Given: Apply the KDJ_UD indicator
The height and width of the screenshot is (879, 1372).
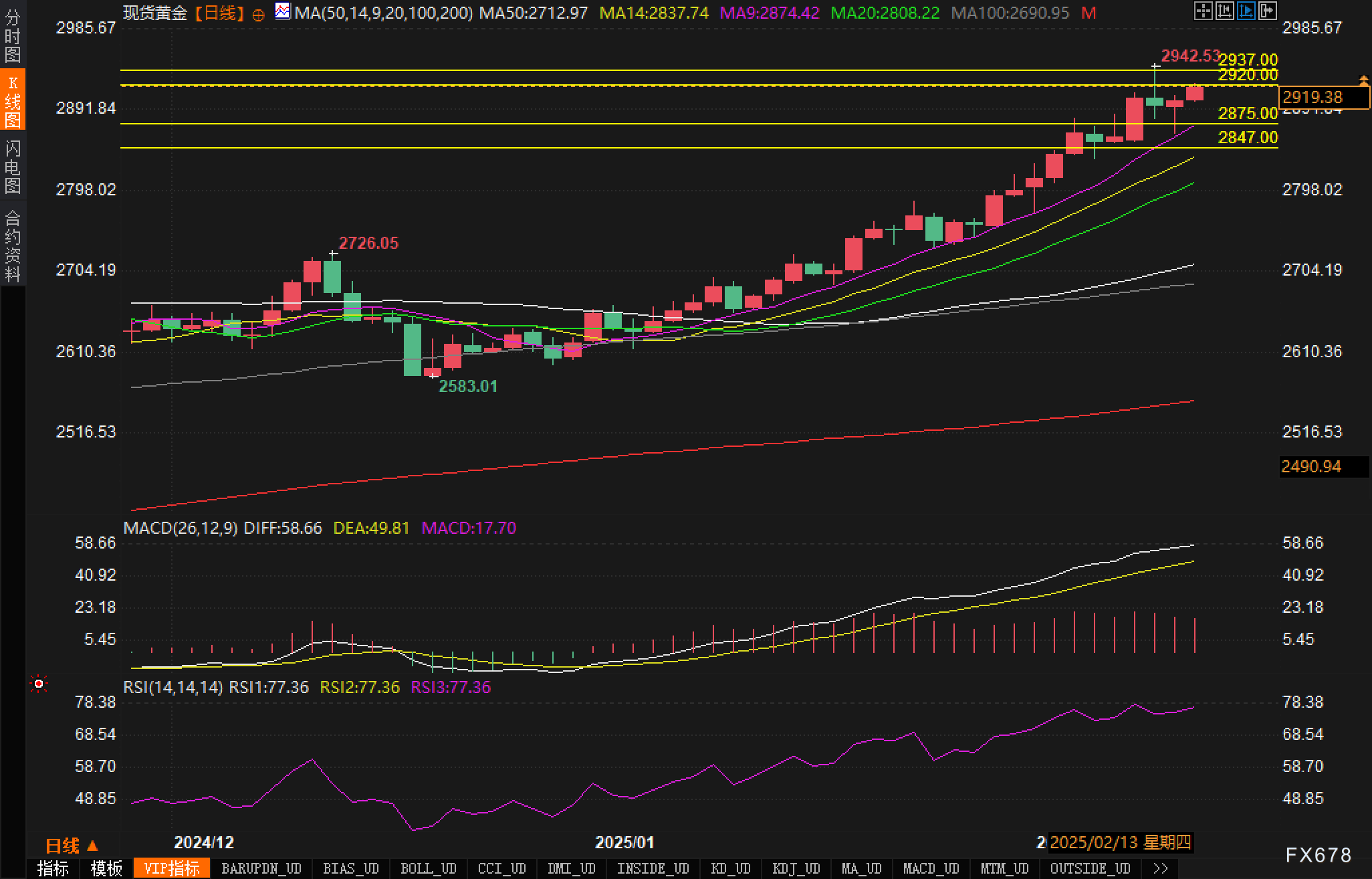Looking at the screenshot, I should (x=796, y=868).
